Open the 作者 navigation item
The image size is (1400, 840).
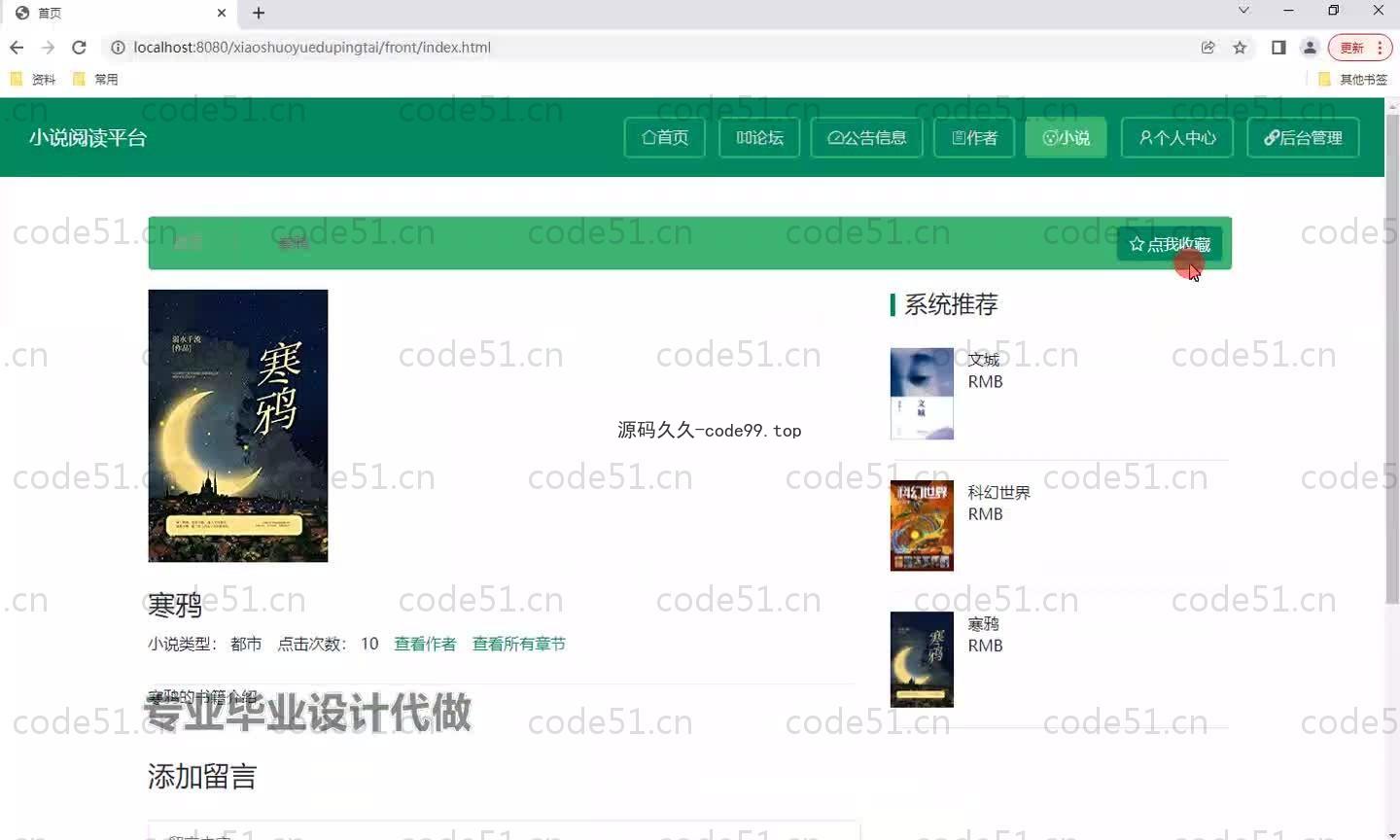(x=974, y=137)
